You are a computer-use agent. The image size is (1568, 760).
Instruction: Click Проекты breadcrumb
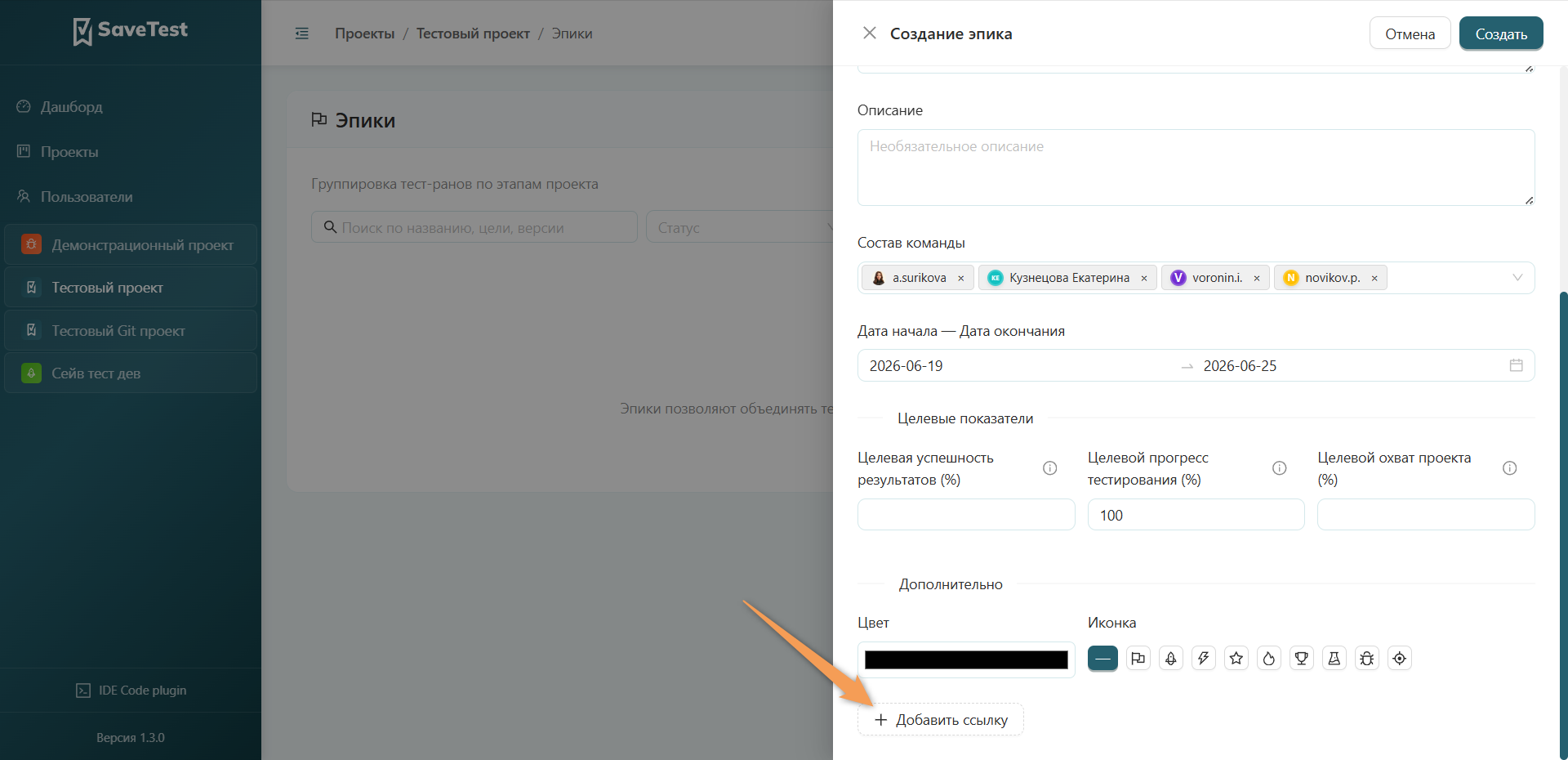(x=364, y=34)
